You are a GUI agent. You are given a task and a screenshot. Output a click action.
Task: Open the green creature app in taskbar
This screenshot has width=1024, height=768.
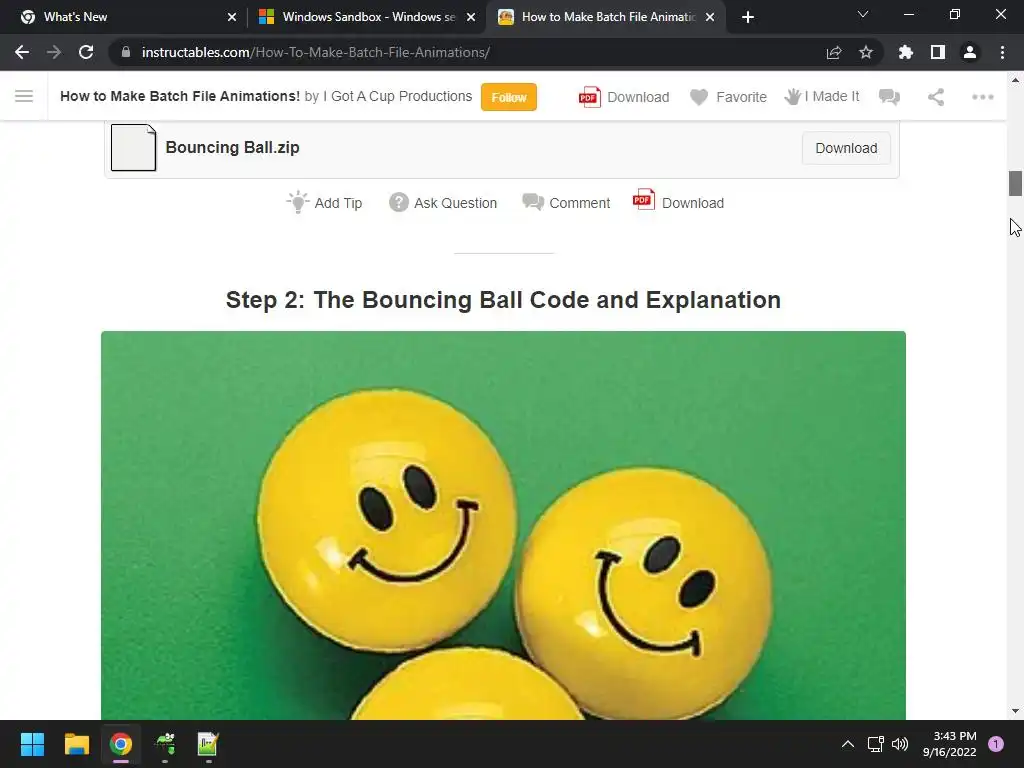(165, 744)
